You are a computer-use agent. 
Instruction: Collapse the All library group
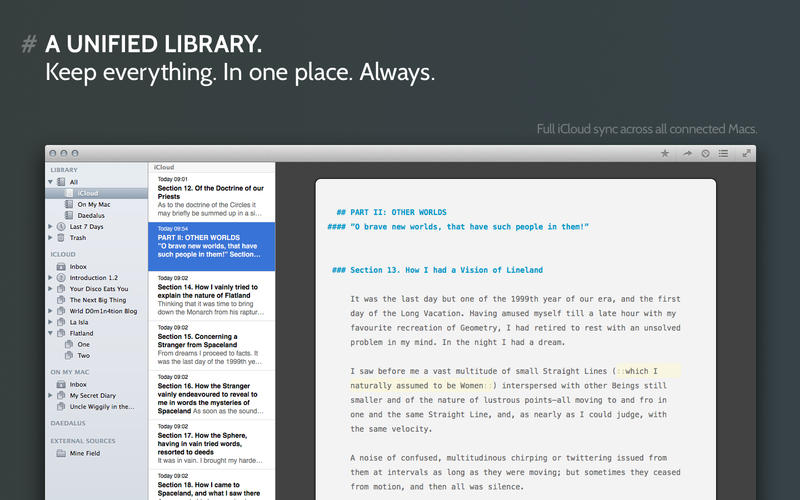point(51,182)
